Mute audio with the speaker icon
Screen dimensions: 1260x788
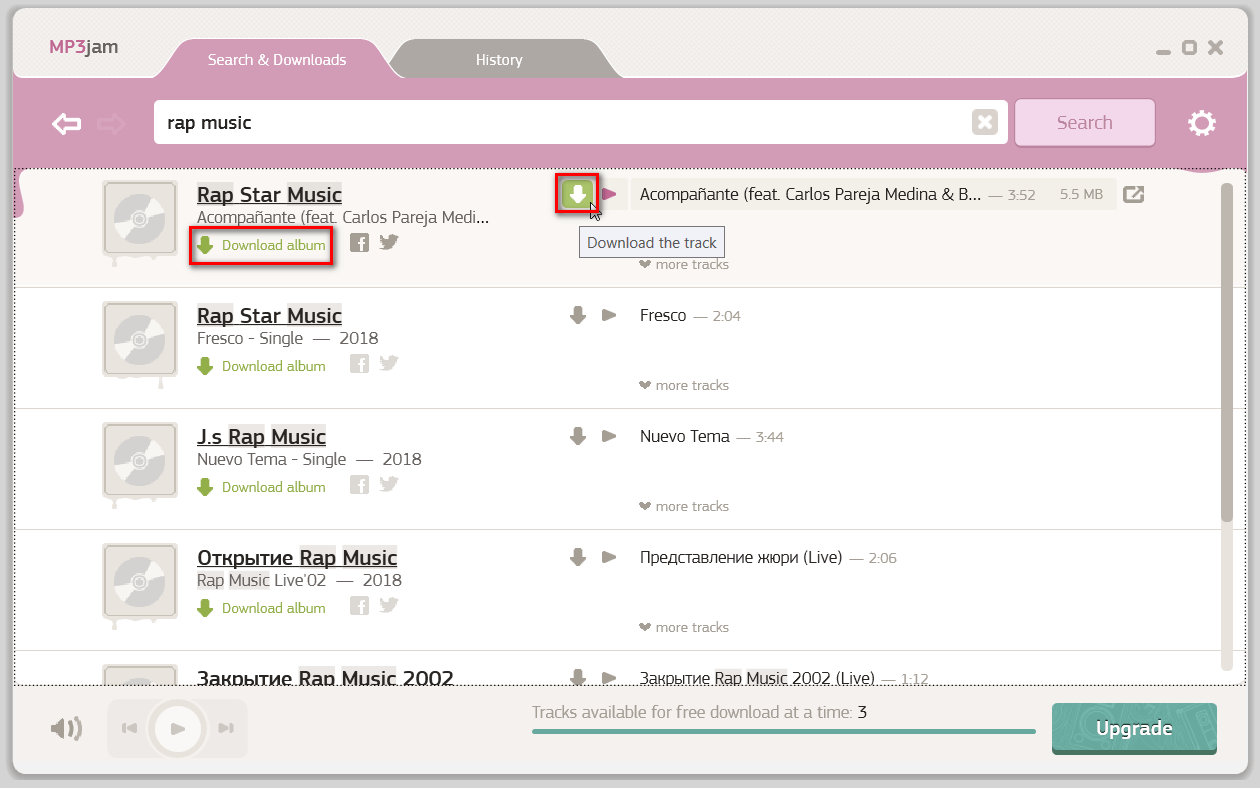click(x=65, y=729)
